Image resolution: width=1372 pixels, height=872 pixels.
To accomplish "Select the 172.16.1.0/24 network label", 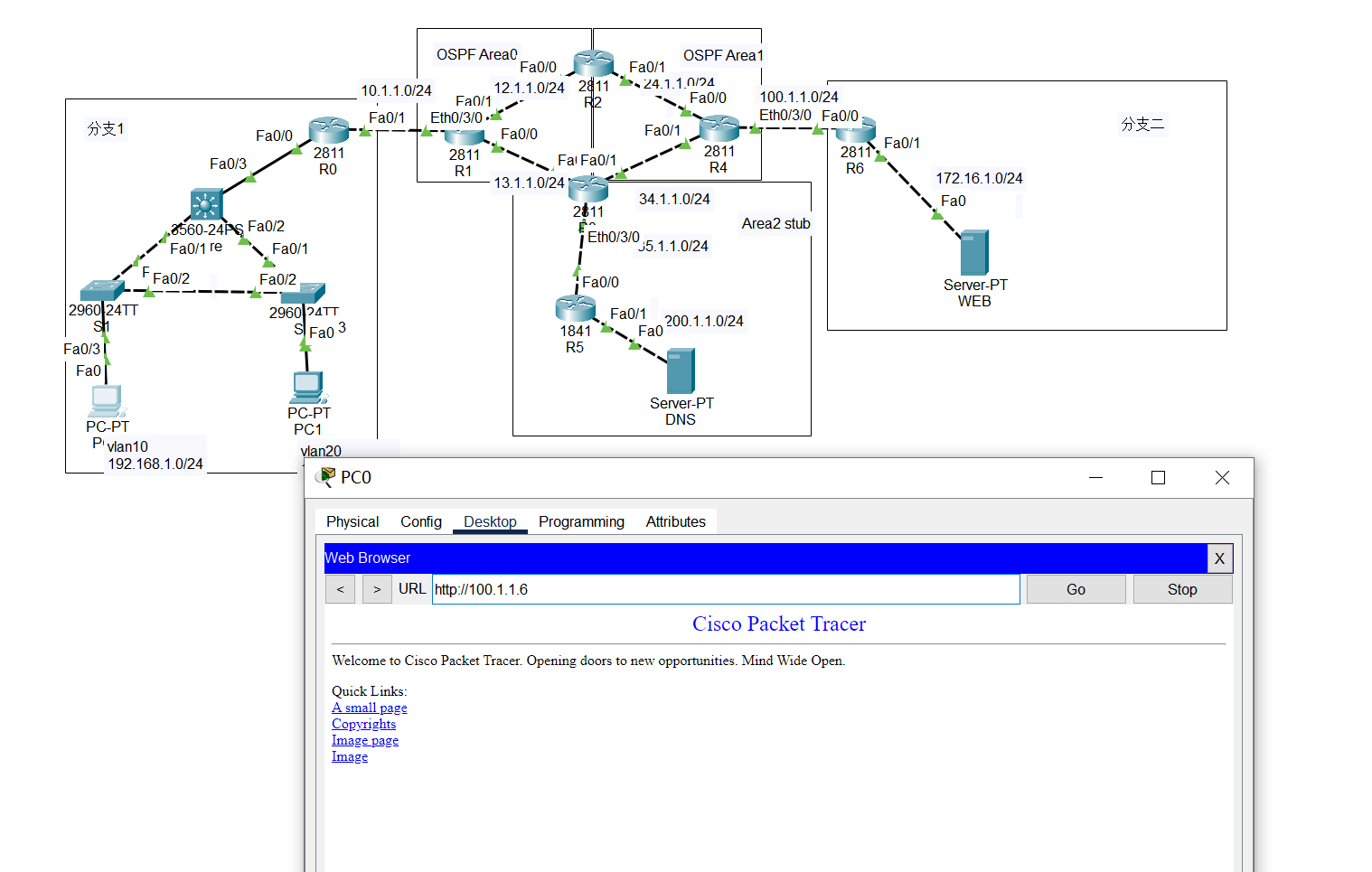I will click(979, 178).
